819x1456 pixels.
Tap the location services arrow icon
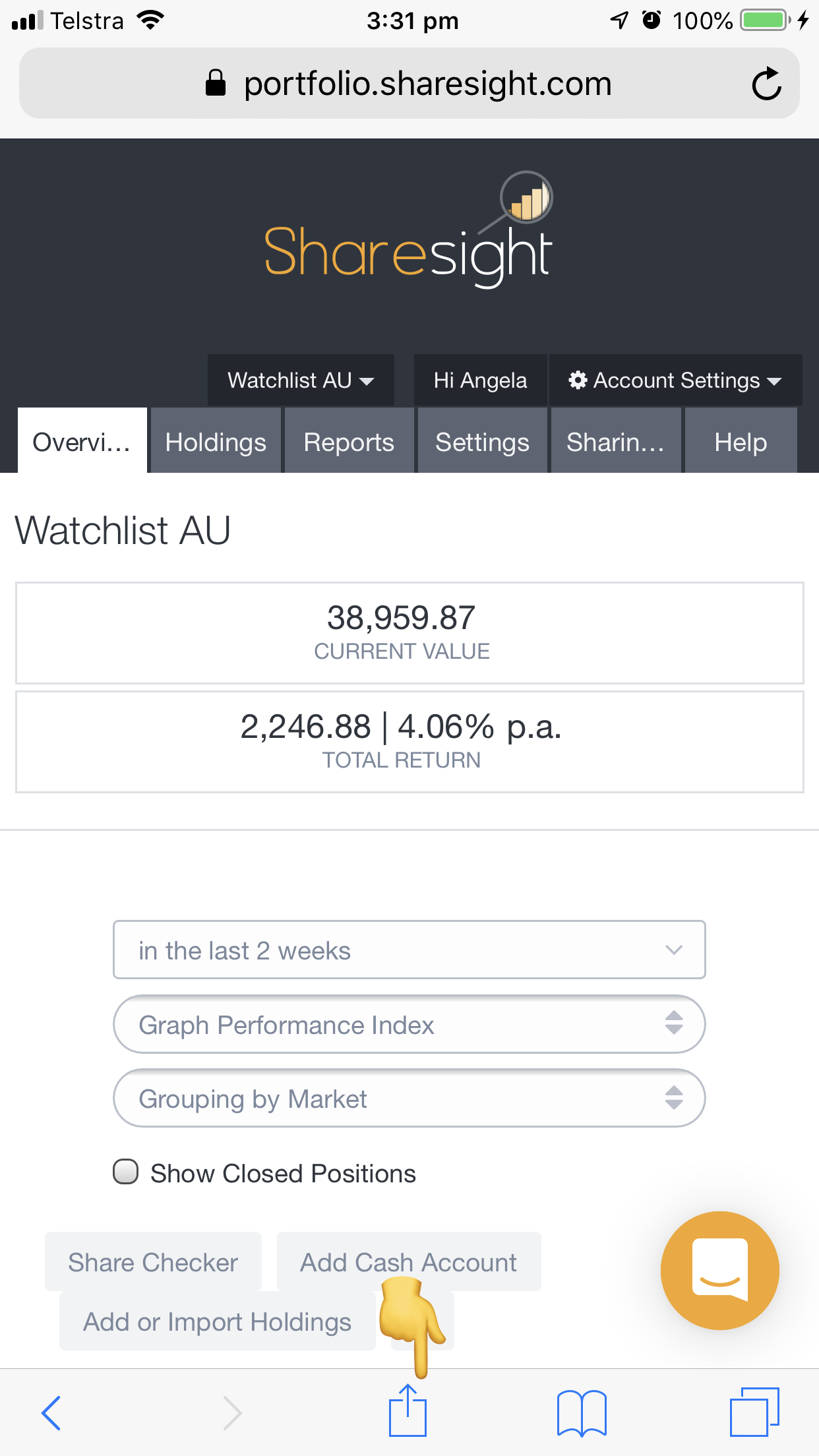[619, 20]
